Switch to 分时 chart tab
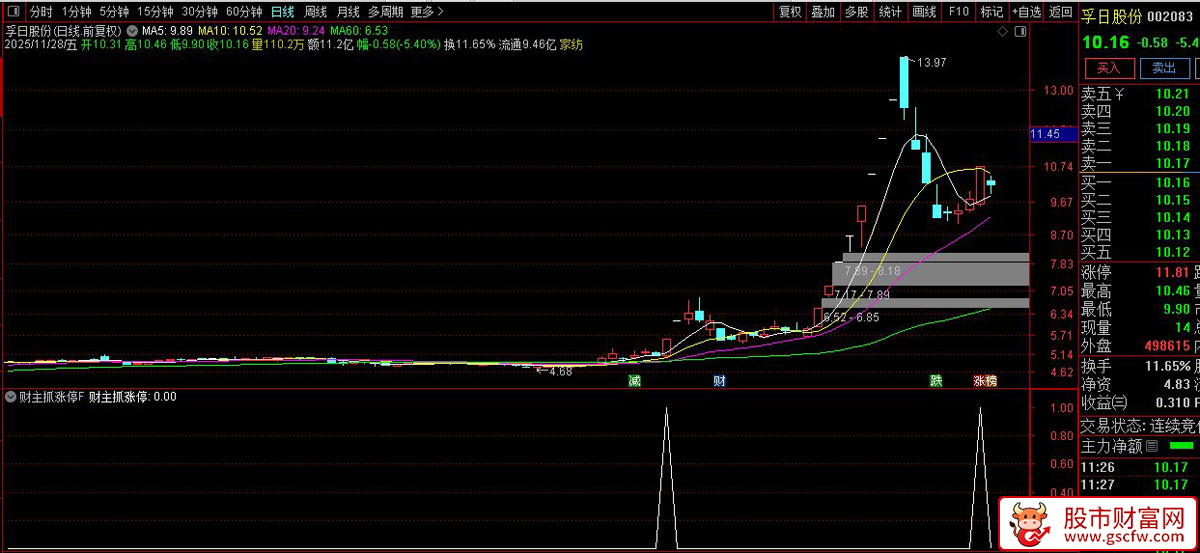Image resolution: width=1200 pixels, height=553 pixels. 41,12
